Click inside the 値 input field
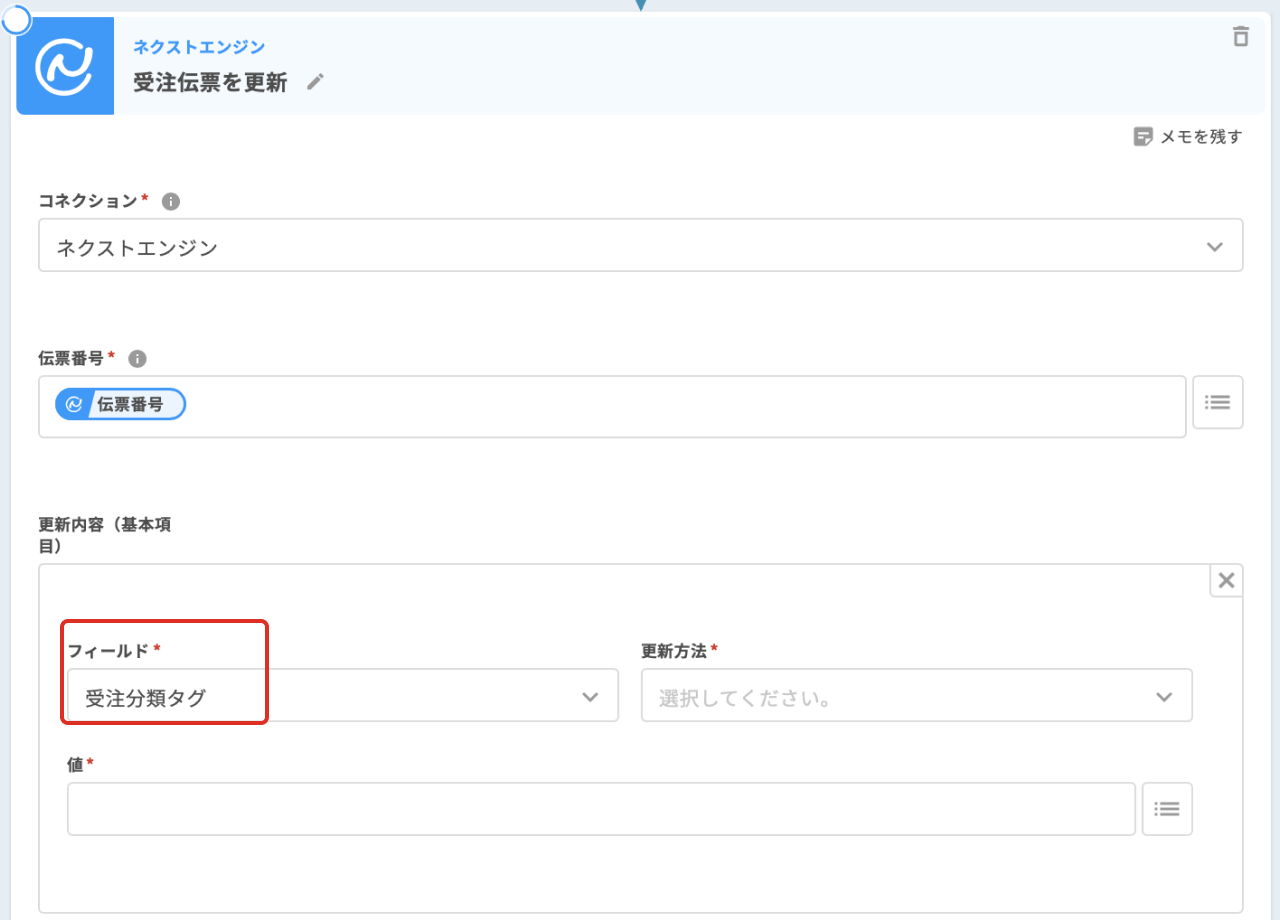Image resolution: width=1280 pixels, height=920 pixels. click(600, 808)
